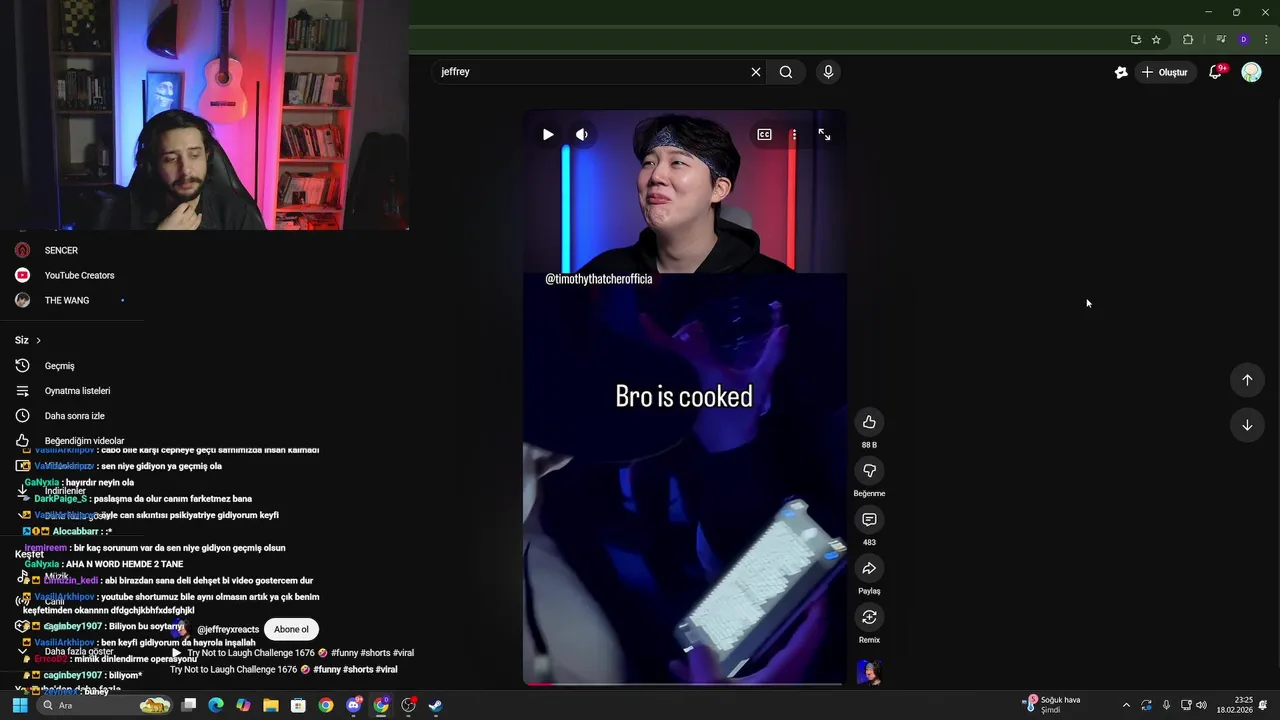Click the Shorts video progress bar
This screenshot has height=720, width=1280.
[x=684, y=684]
